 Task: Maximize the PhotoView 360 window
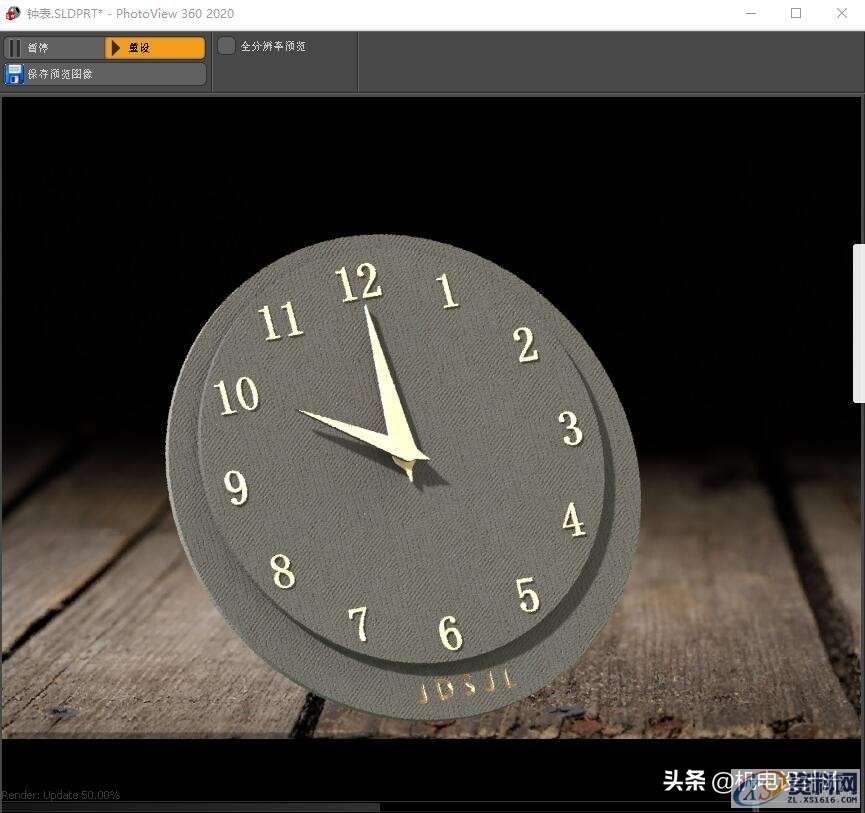coord(796,14)
